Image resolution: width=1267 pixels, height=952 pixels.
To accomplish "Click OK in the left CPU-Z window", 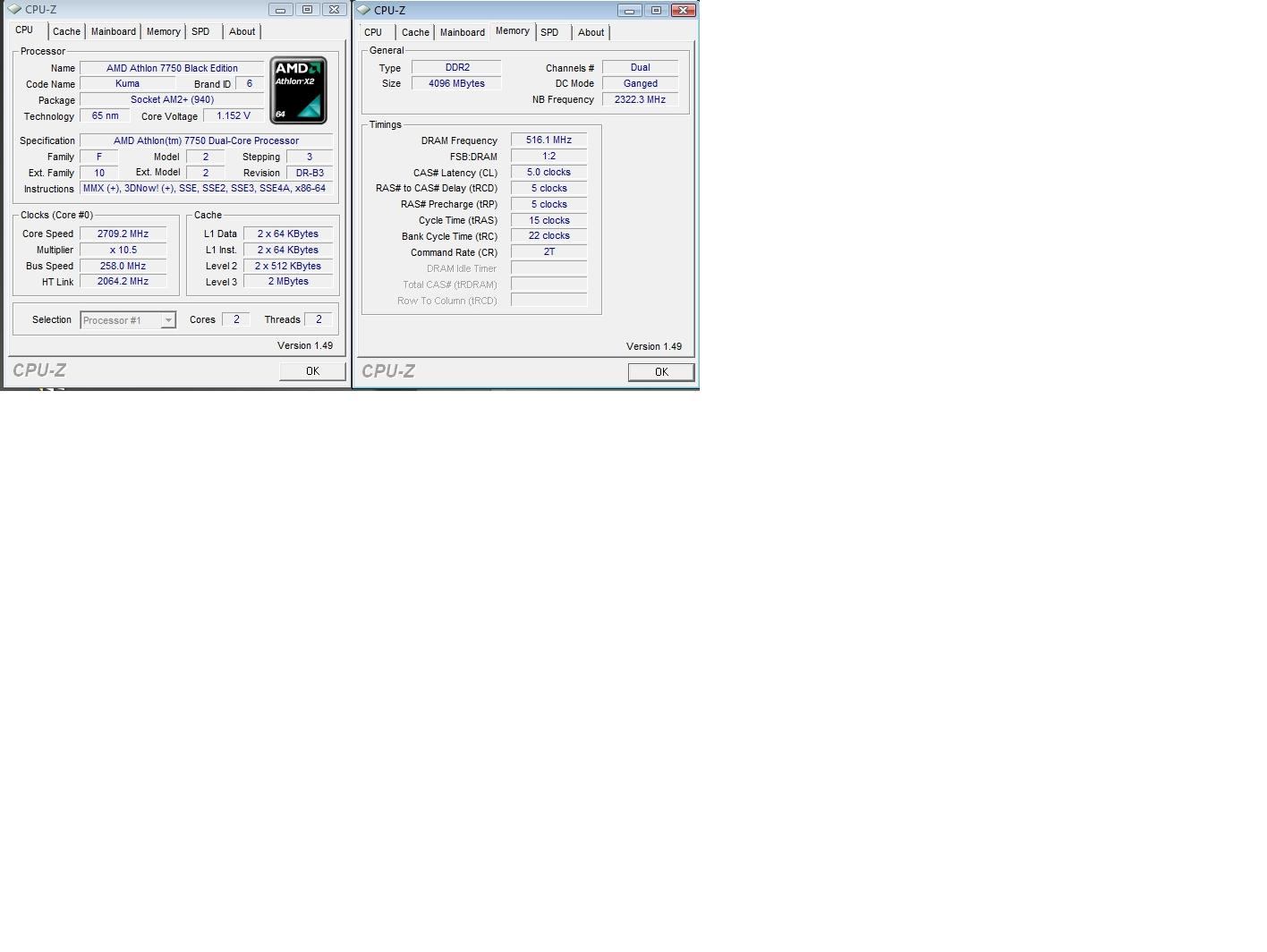I will [x=312, y=371].
